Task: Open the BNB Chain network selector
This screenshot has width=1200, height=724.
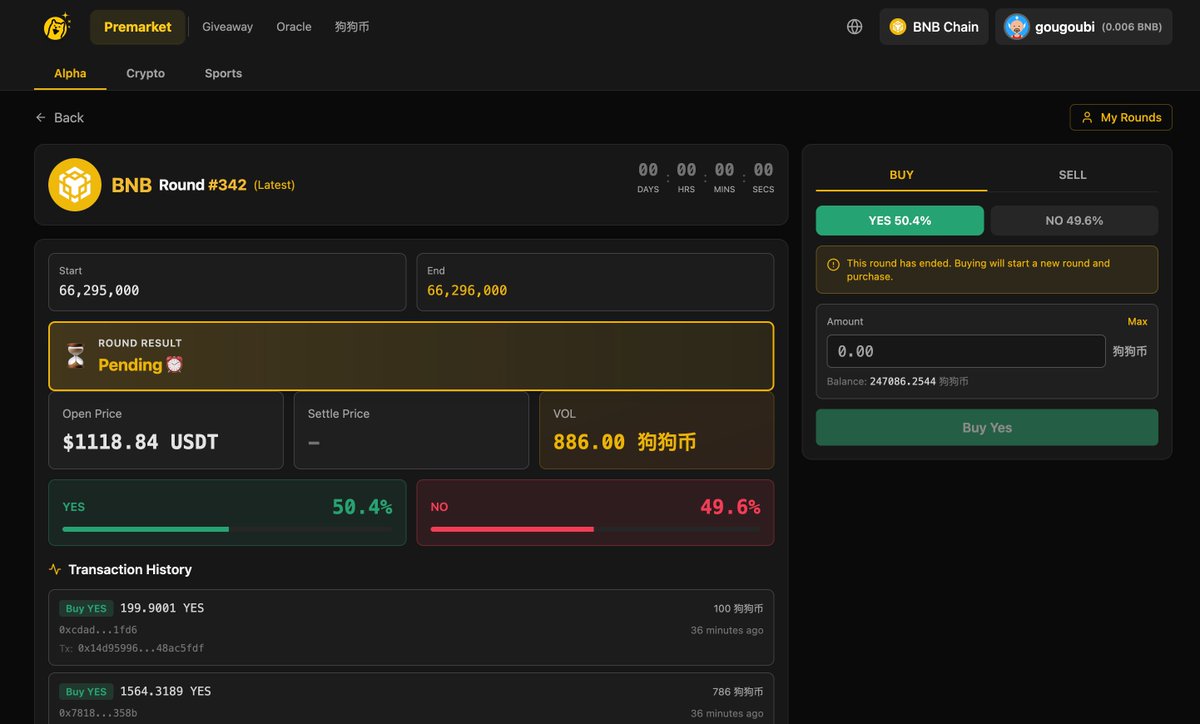Action: tap(934, 27)
